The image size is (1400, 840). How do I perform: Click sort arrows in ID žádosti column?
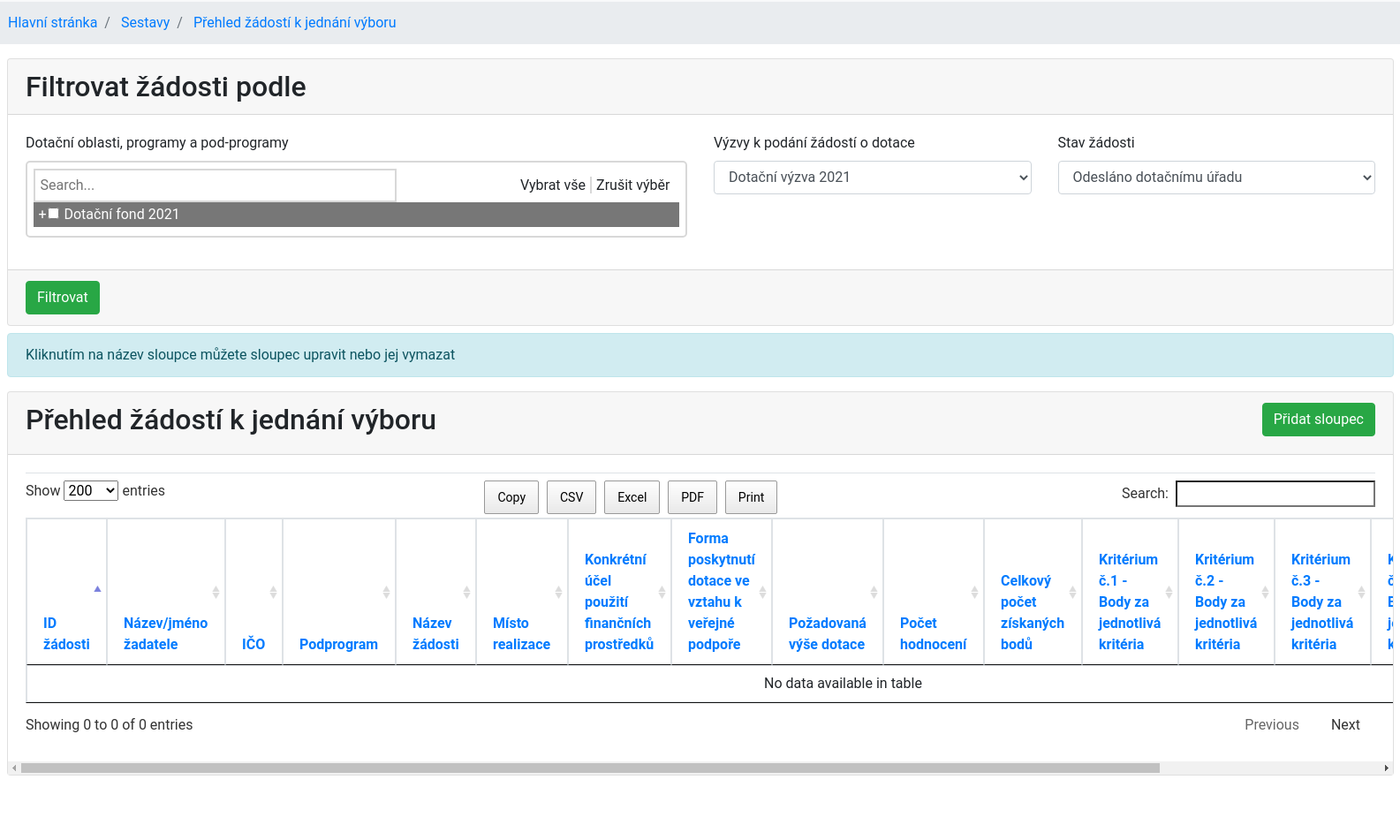tap(97, 591)
